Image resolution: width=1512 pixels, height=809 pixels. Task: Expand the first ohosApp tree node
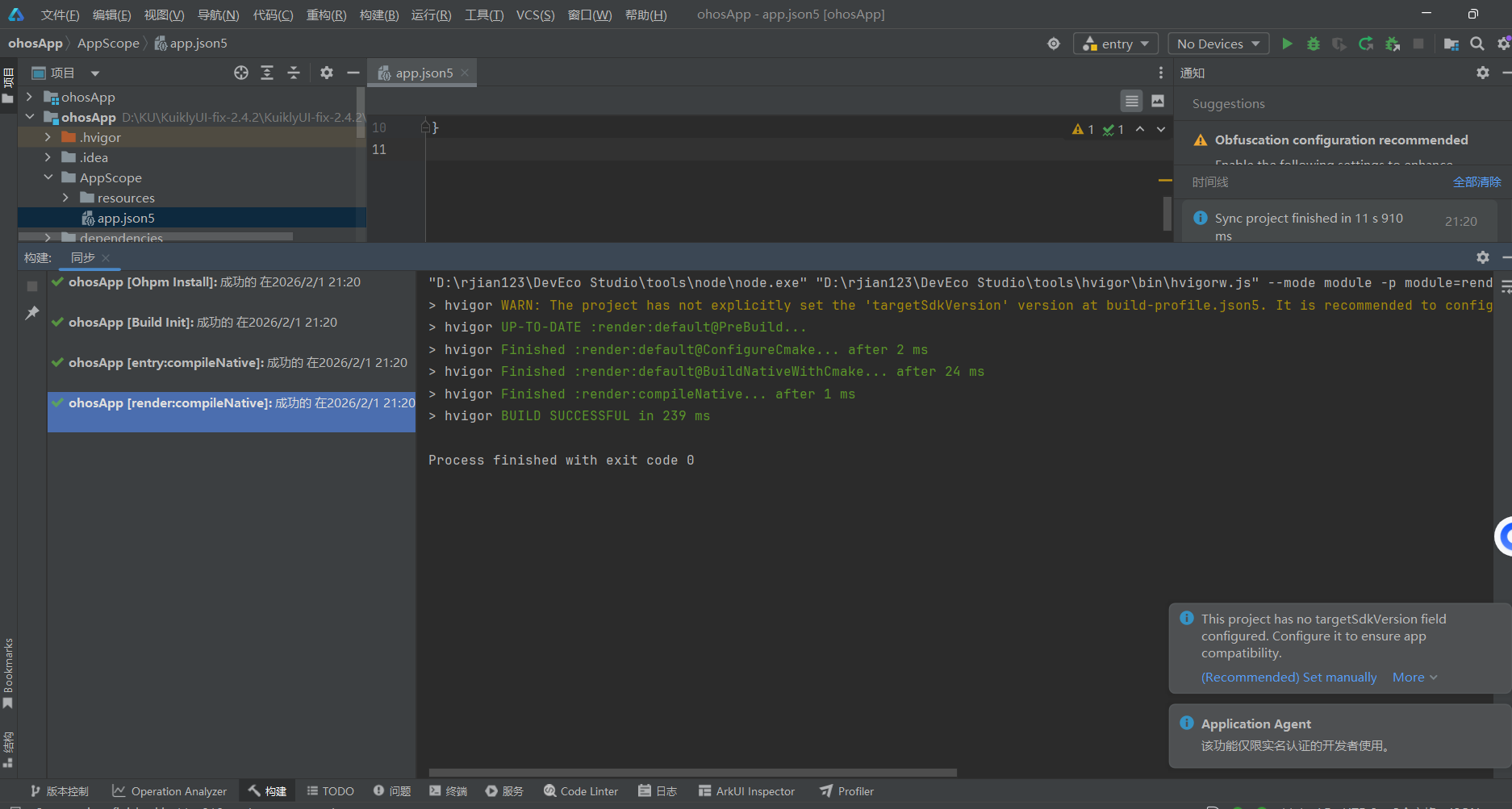pos(30,97)
